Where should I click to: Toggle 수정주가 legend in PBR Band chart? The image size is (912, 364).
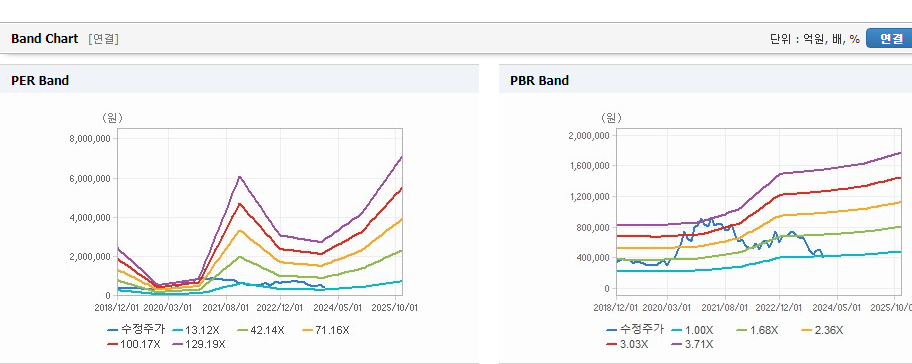(634, 330)
